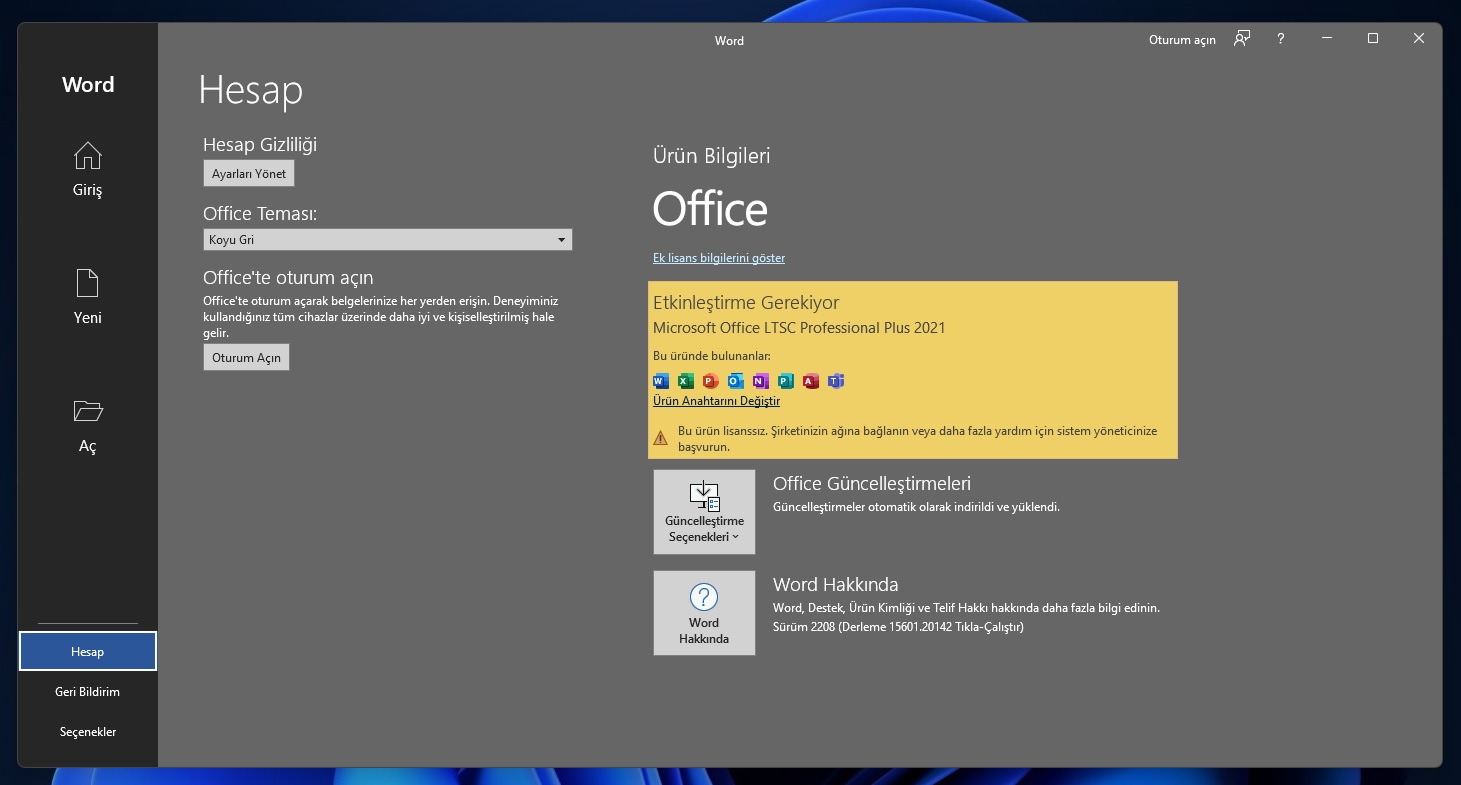Click the blue Outlook icon in product list
The height and width of the screenshot is (785, 1461).
[735, 381]
